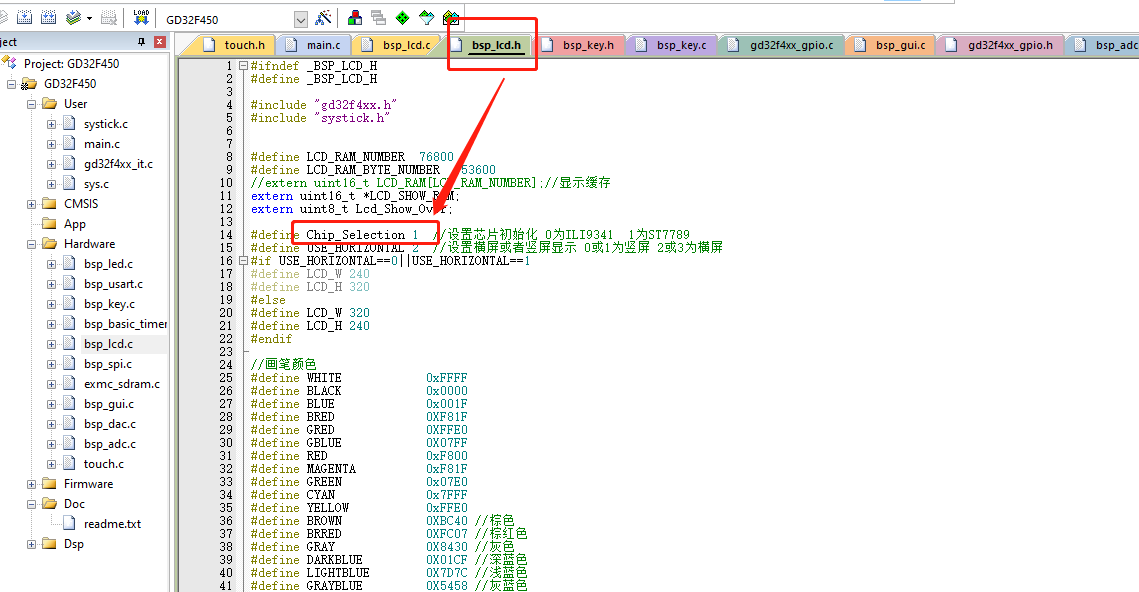Screen dimensions: 1139x592
Task: Click the Batch Build icon
Action: [73, 17]
